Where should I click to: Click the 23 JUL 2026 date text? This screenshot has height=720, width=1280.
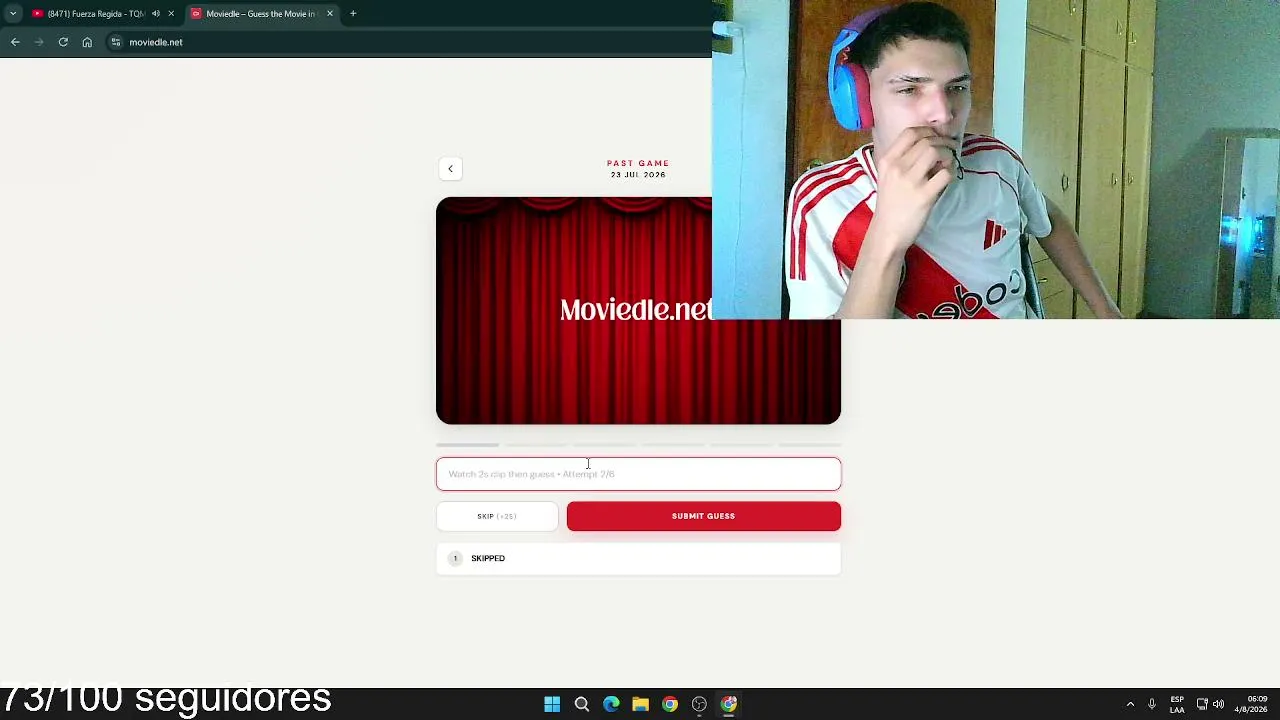coord(638,175)
